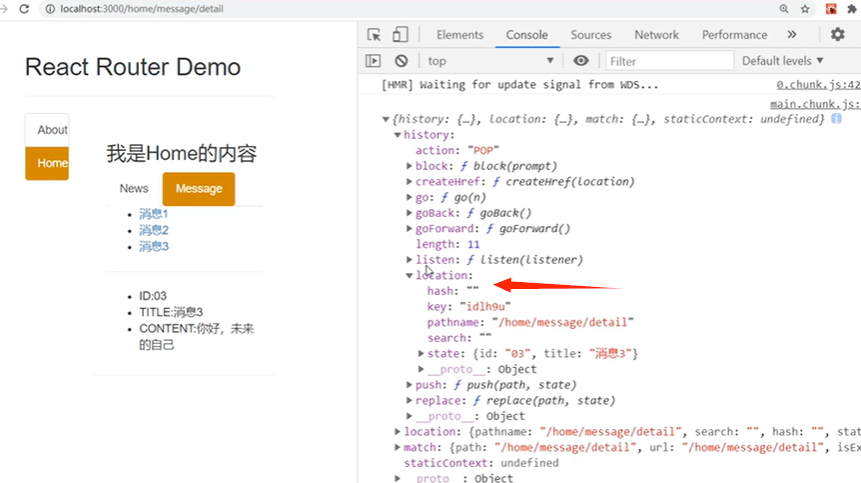Open the red browser extension icon

pyautogui.click(x=831, y=9)
